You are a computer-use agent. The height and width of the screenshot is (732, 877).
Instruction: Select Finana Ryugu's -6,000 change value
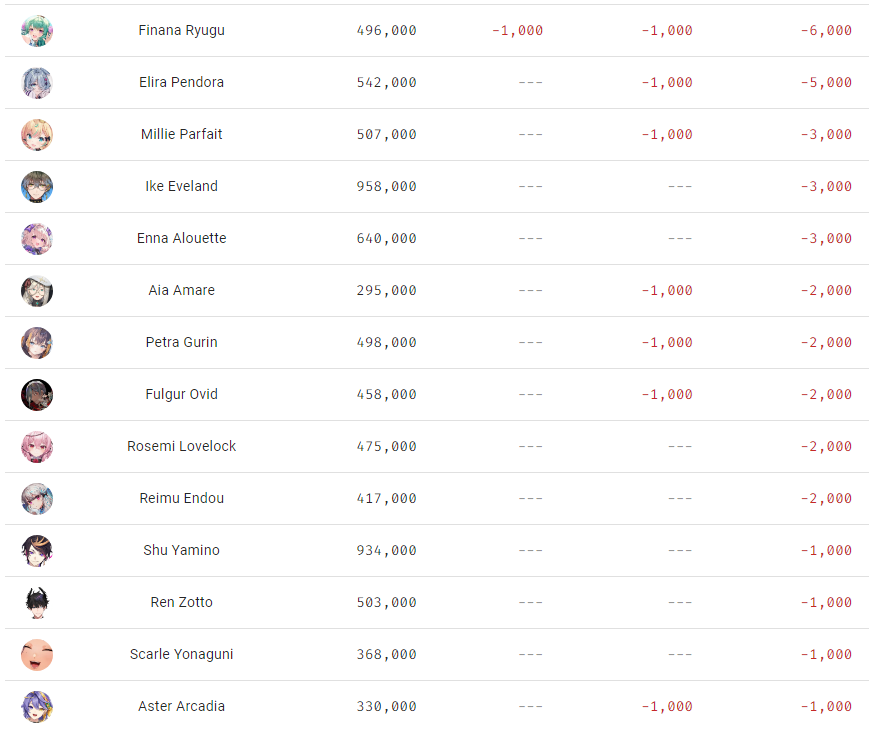click(826, 30)
